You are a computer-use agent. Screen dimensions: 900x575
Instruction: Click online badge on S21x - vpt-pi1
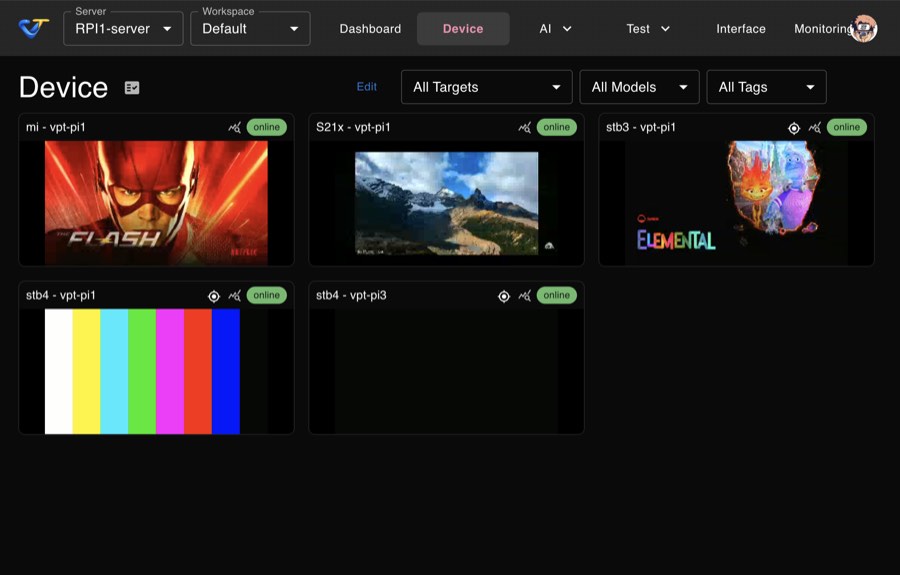557,127
